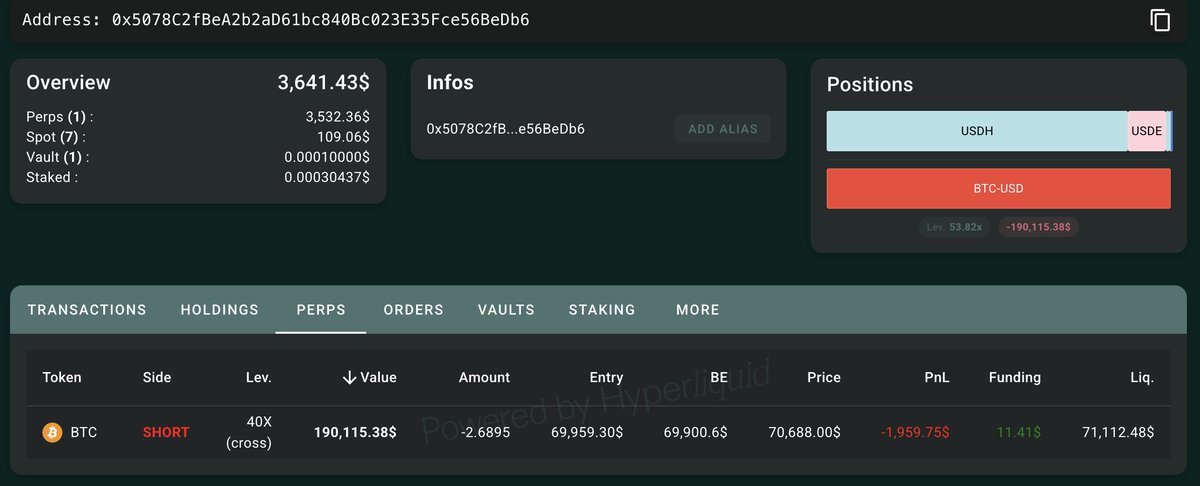
Task: Select the Perps tab
Action: pos(321,310)
